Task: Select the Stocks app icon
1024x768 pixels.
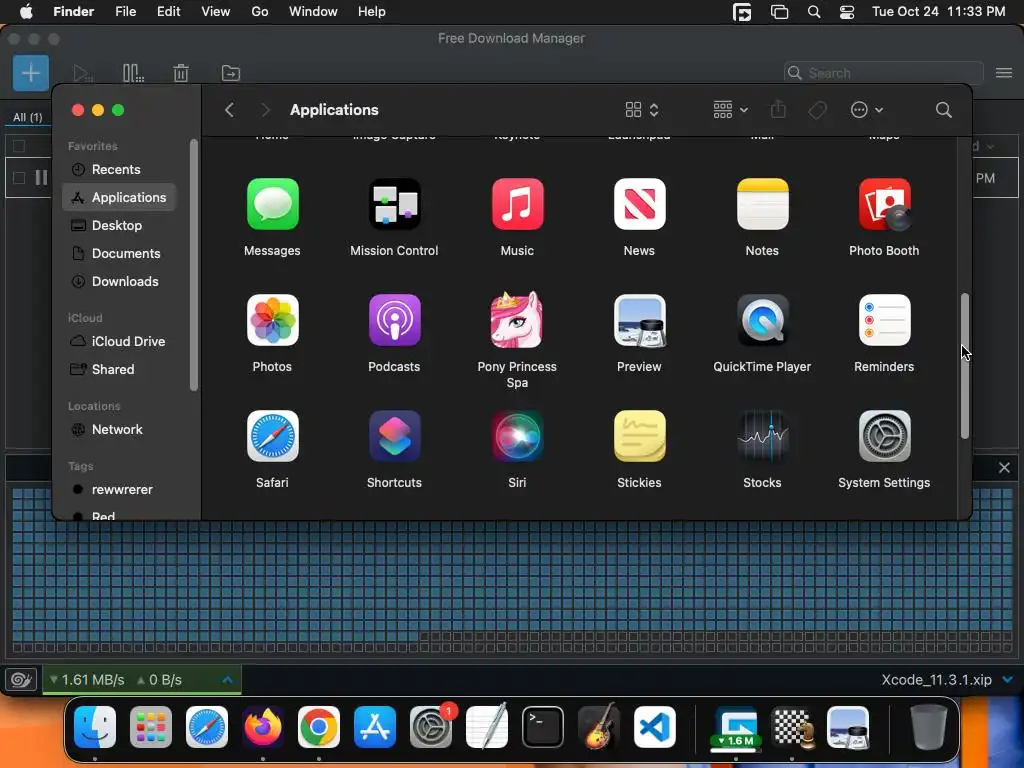Action: [x=762, y=436]
